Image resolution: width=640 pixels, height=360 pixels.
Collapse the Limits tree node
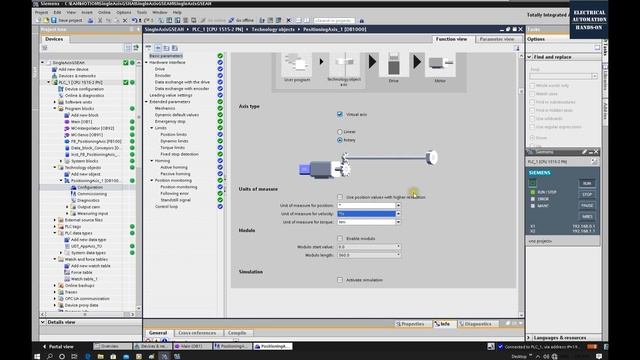click(x=152, y=128)
